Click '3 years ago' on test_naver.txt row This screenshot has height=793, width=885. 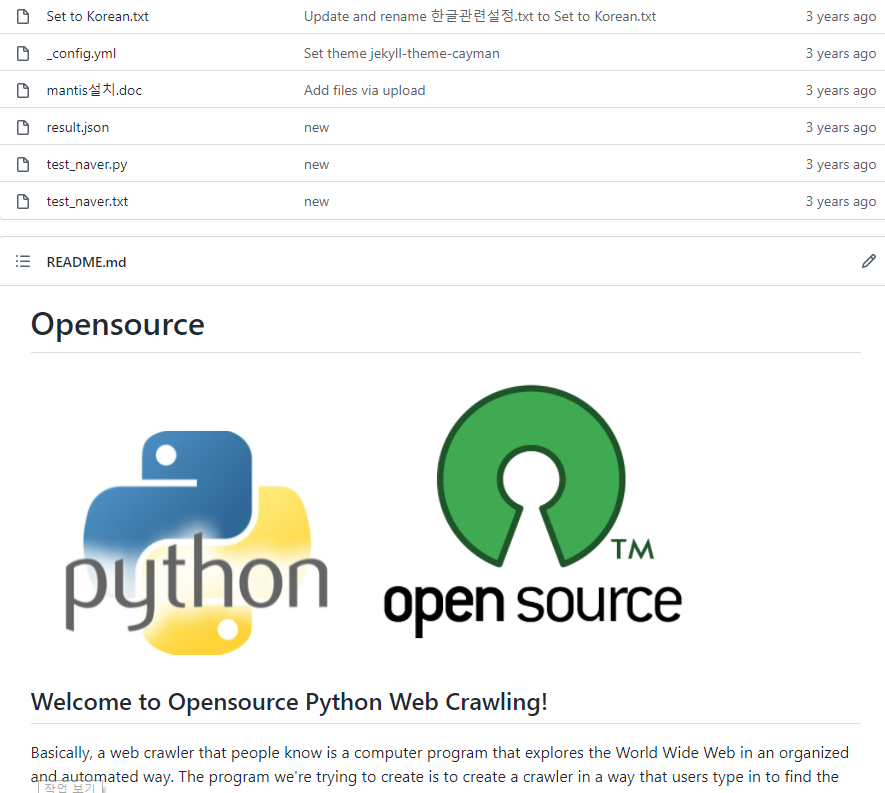[x=840, y=201]
